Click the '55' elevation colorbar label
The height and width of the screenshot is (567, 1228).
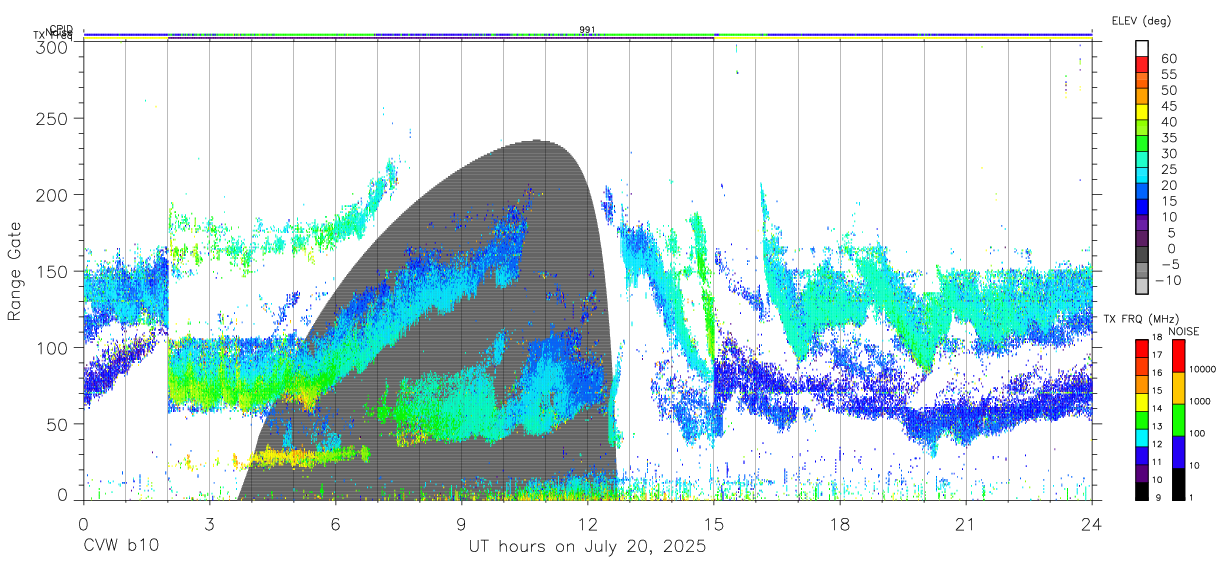click(1169, 74)
